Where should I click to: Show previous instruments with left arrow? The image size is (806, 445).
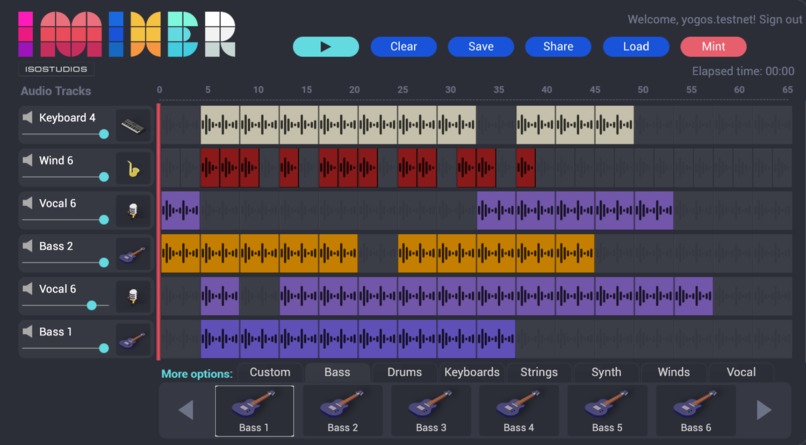click(186, 410)
